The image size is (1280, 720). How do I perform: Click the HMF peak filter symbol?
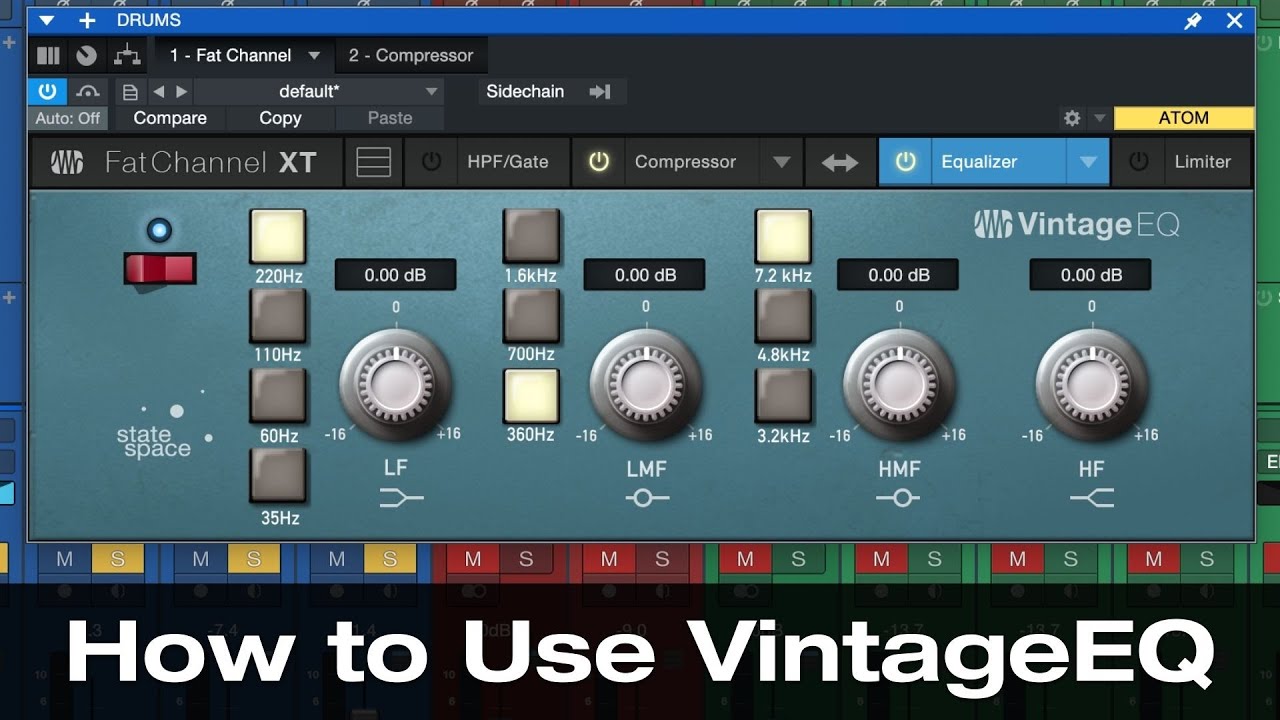(x=898, y=497)
